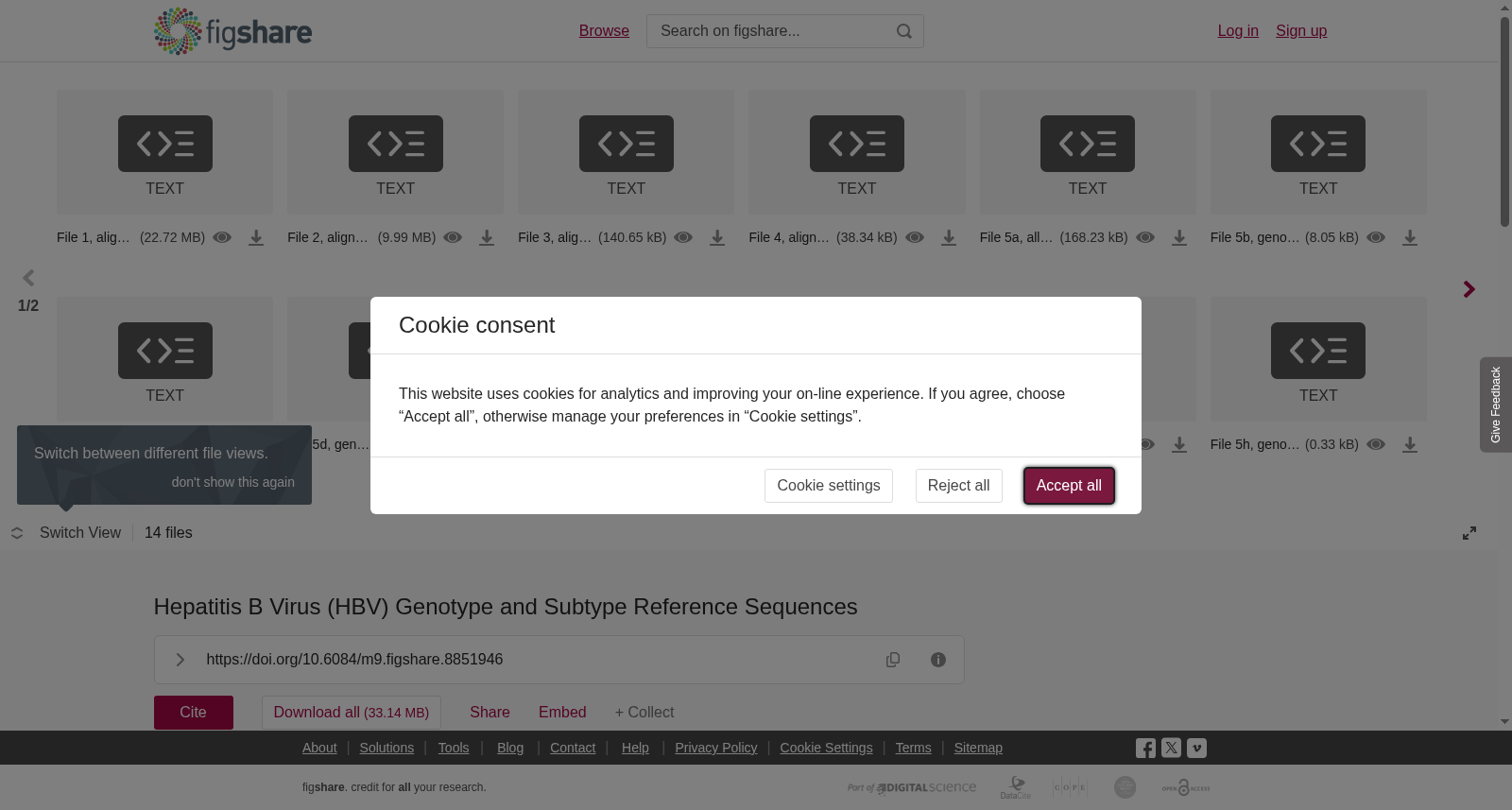Open the Help footer link
This screenshot has height=810, width=1512.
[x=635, y=748]
